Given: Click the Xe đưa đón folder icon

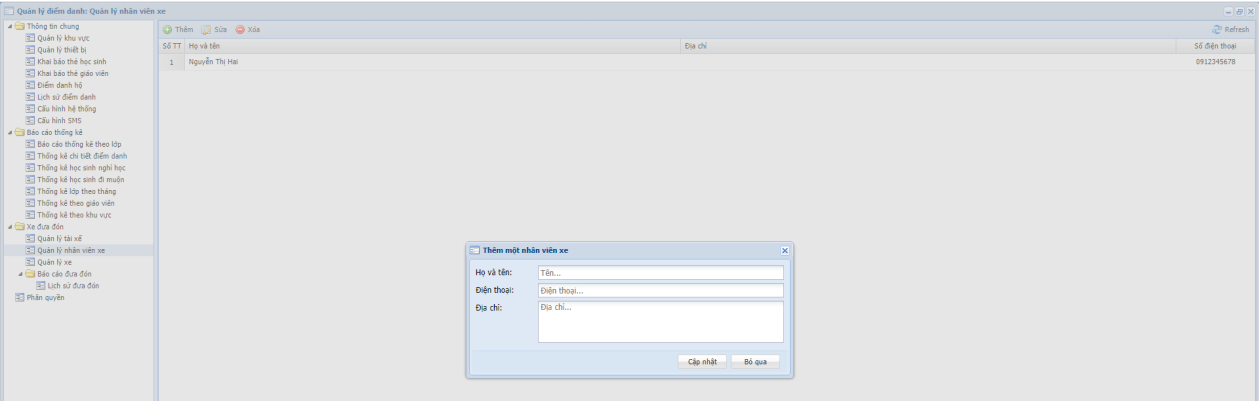Looking at the screenshot, I should (x=18, y=227).
